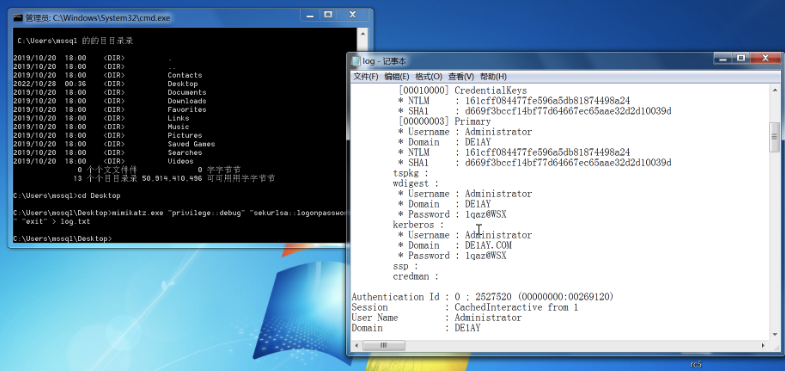
Task: Close the log Notepad window
Action: 765,59
